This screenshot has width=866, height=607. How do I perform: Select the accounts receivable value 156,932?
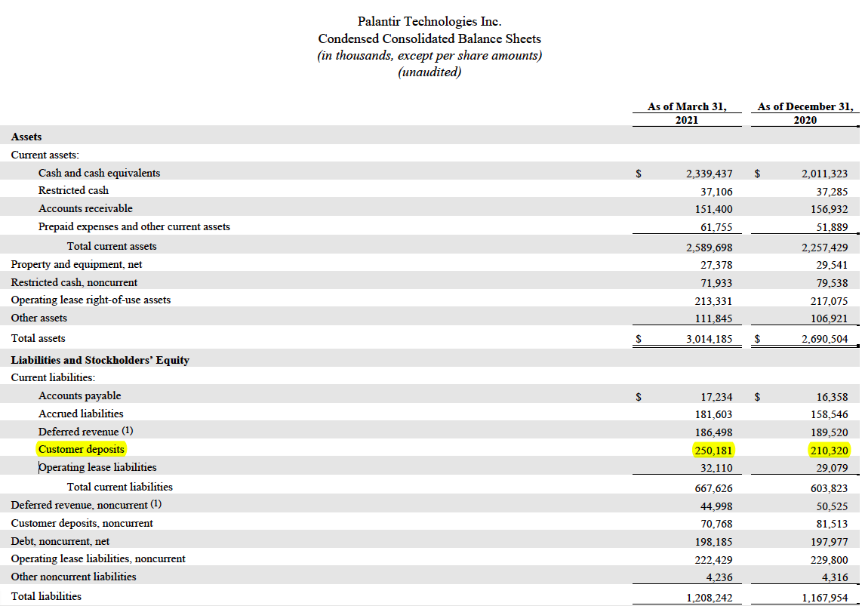click(829, 209)
